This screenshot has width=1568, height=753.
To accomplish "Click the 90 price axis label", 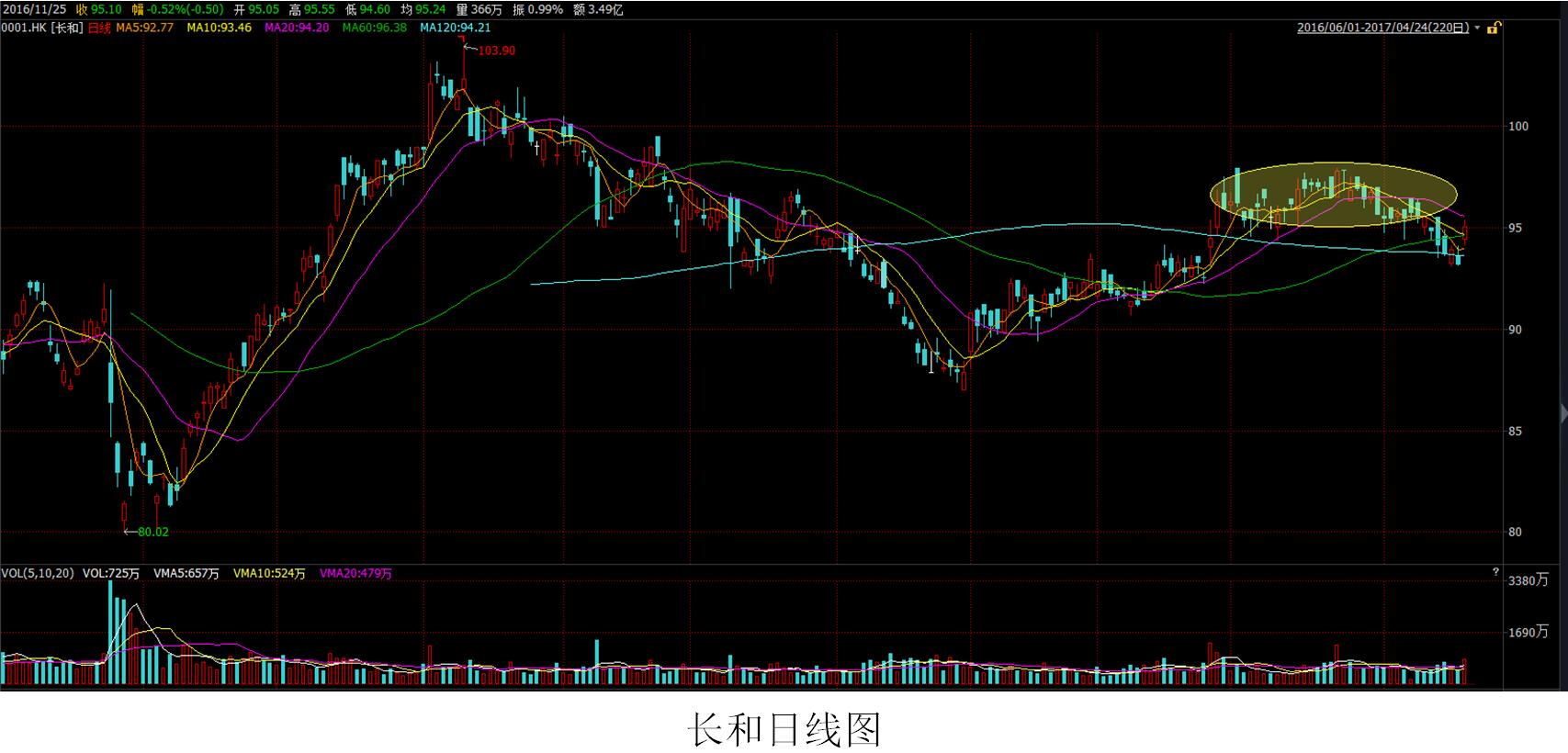I will point(1516,330).
